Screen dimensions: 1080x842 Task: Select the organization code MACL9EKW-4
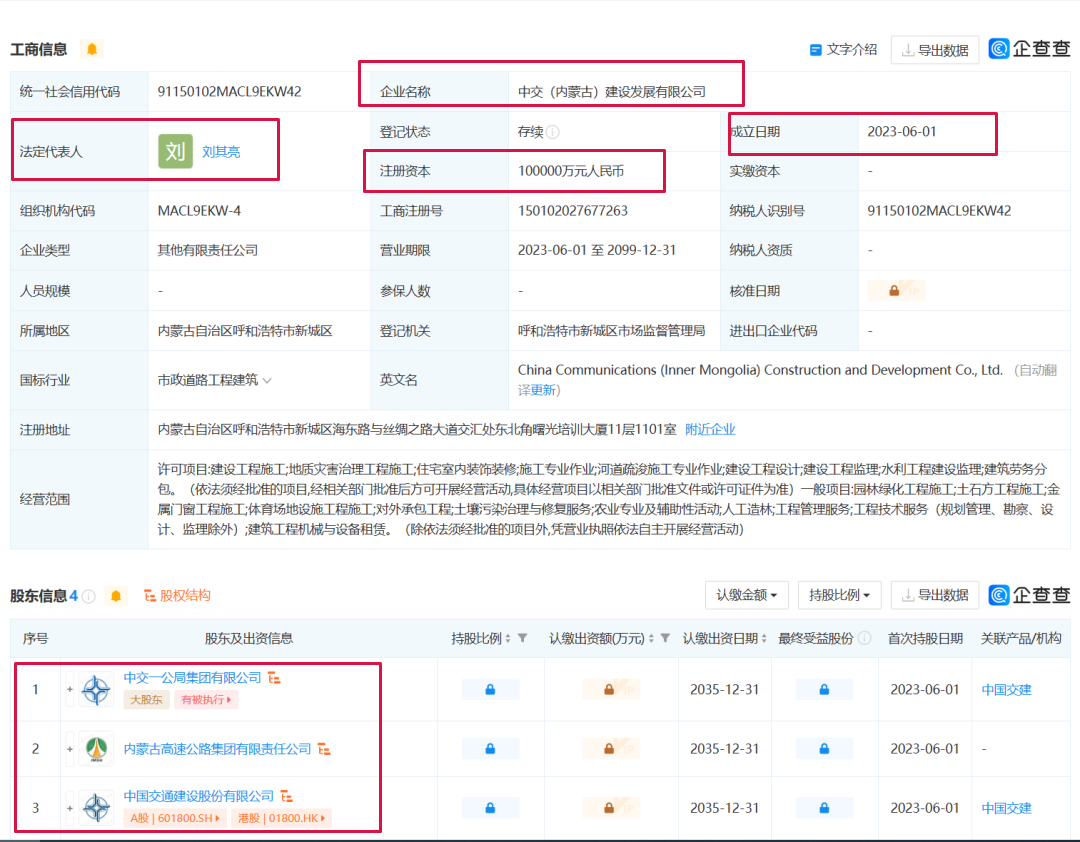[199, 211]
